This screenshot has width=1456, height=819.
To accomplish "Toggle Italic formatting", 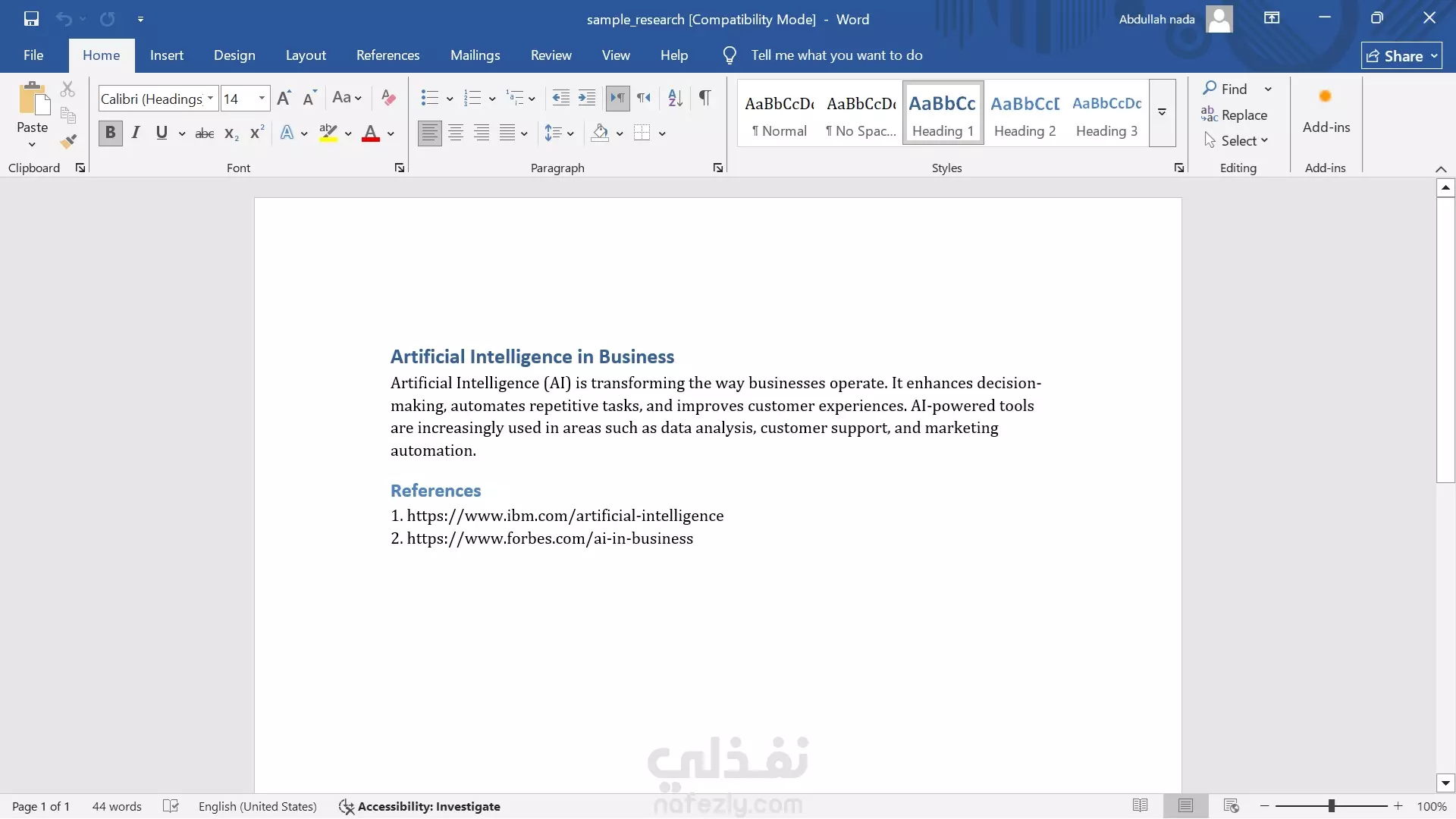I will point(136,133).
